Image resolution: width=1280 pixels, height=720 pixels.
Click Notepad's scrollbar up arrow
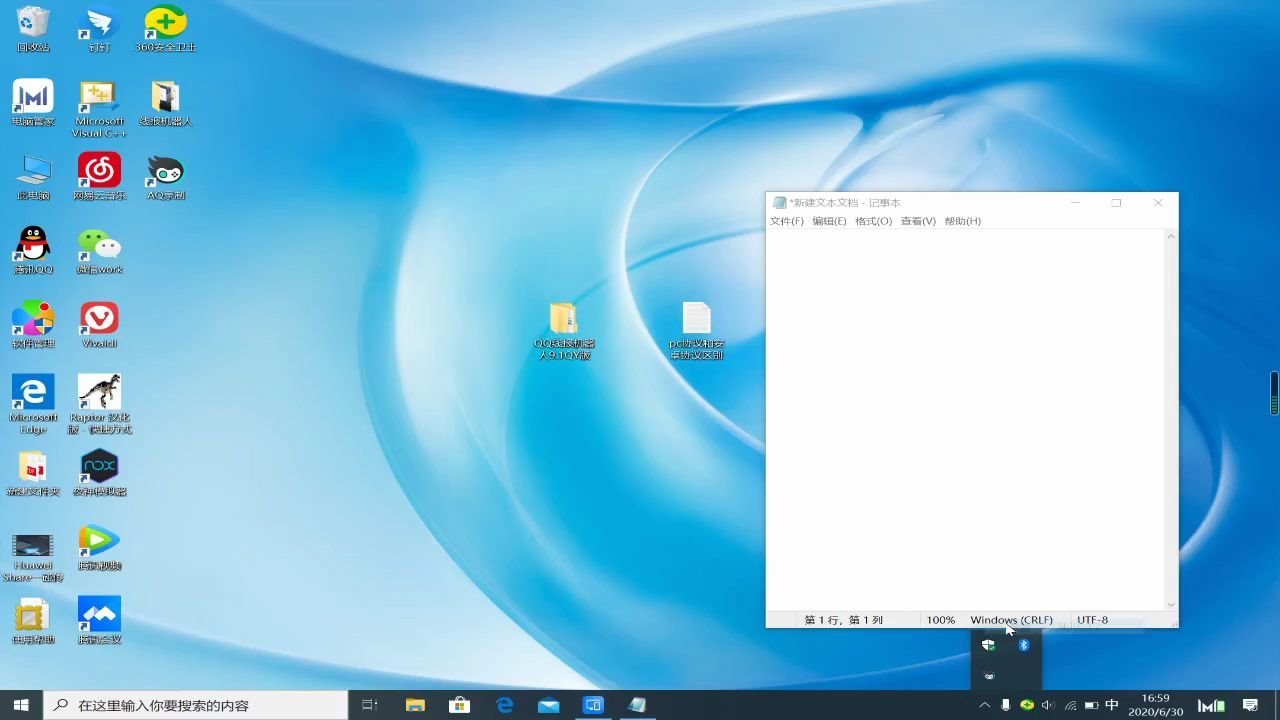[x=1171, y=237]
